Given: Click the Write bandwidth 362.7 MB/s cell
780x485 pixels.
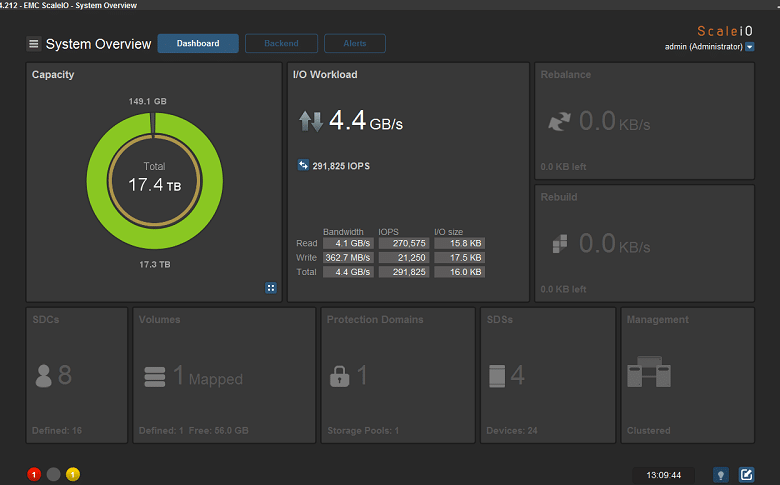Looking at the screenshot, I should click(348, 258).
